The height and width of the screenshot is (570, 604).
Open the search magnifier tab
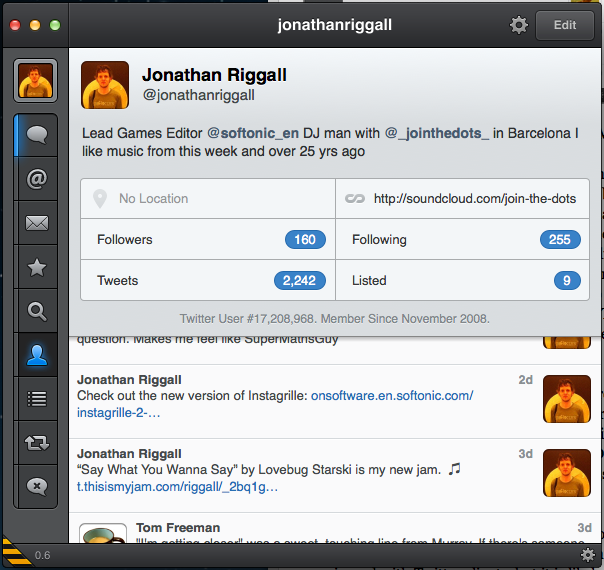(x=36, y=311)
